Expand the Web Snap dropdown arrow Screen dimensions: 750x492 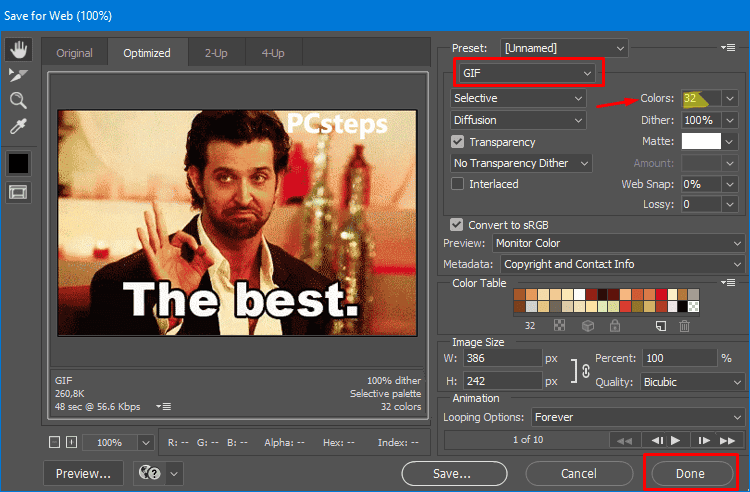tap(730, 184)
